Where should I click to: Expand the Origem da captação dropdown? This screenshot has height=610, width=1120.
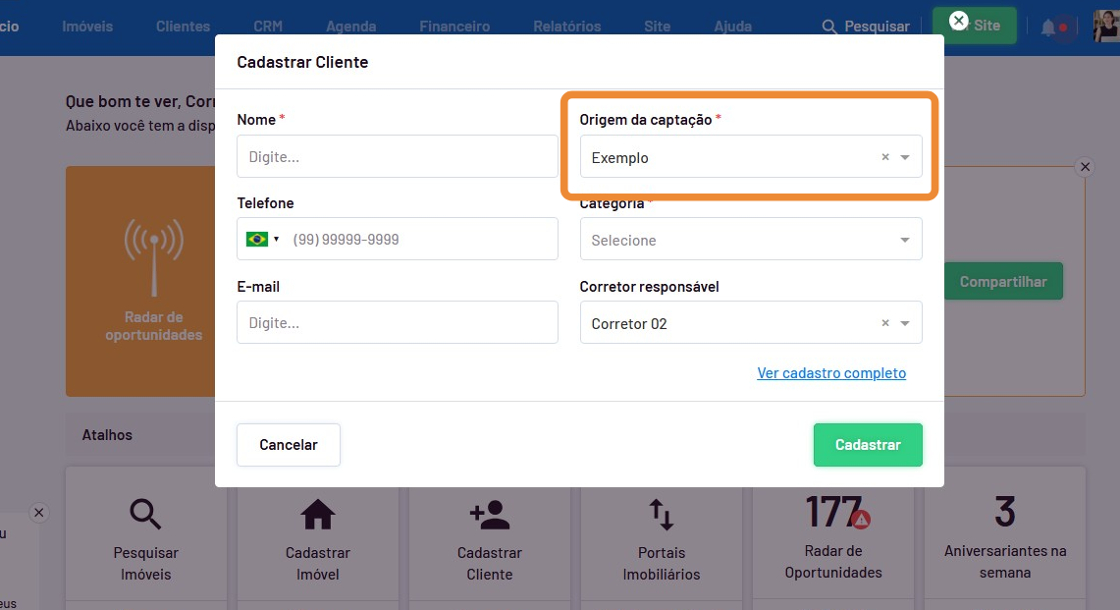click(x=905, y=158)
